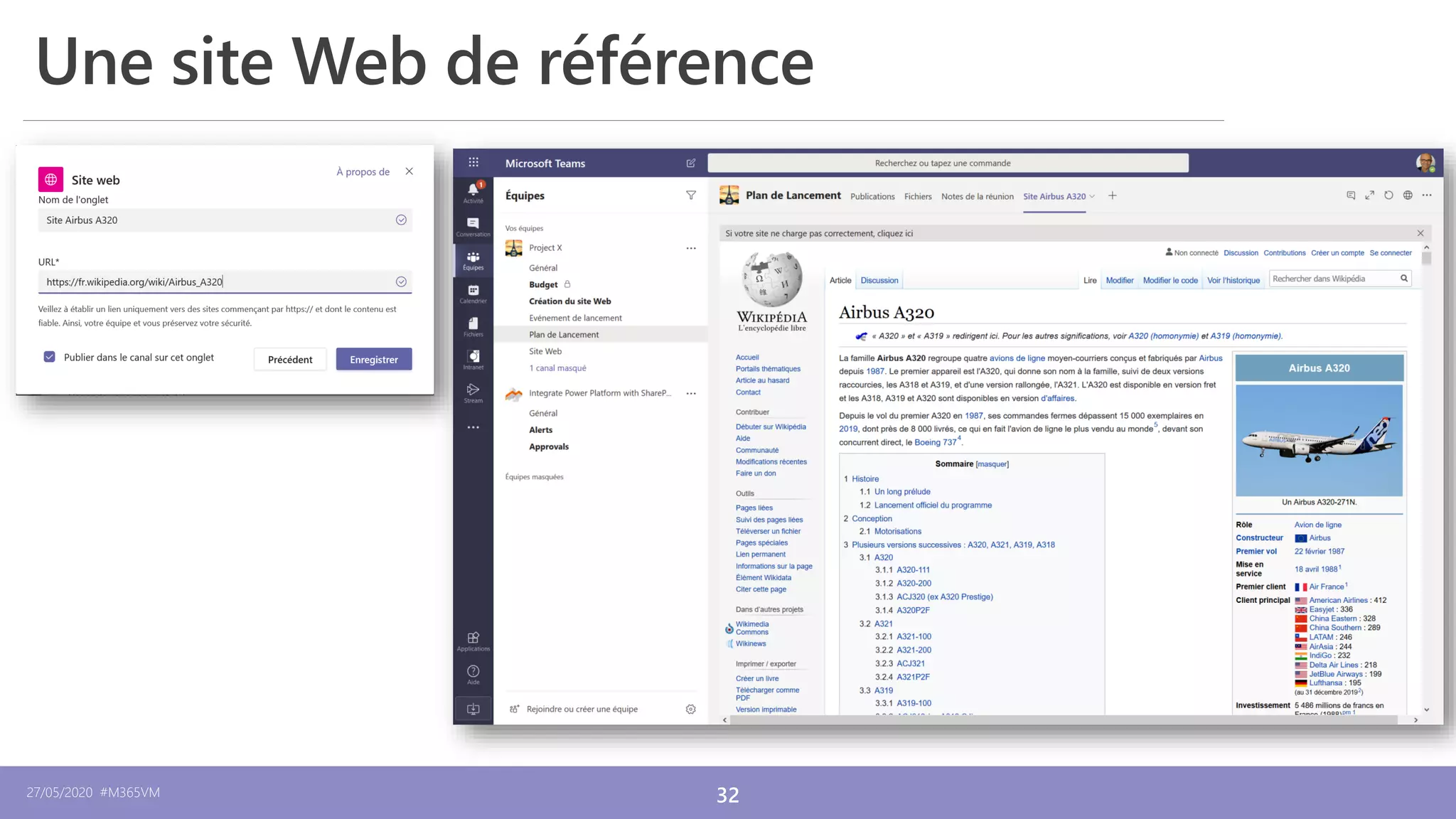The image size is (1456, 819).
Task: Open Stream app in Teams sidebar
Action: 473,393
